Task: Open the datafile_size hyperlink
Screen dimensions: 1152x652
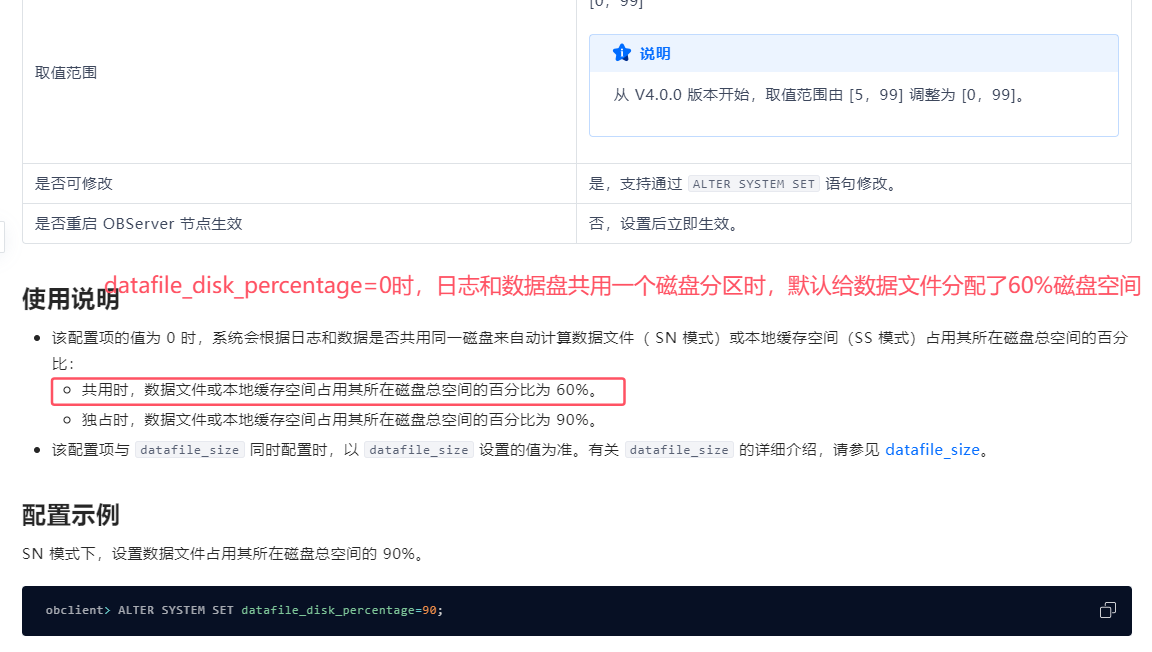Action: click(x=932, y=450)
